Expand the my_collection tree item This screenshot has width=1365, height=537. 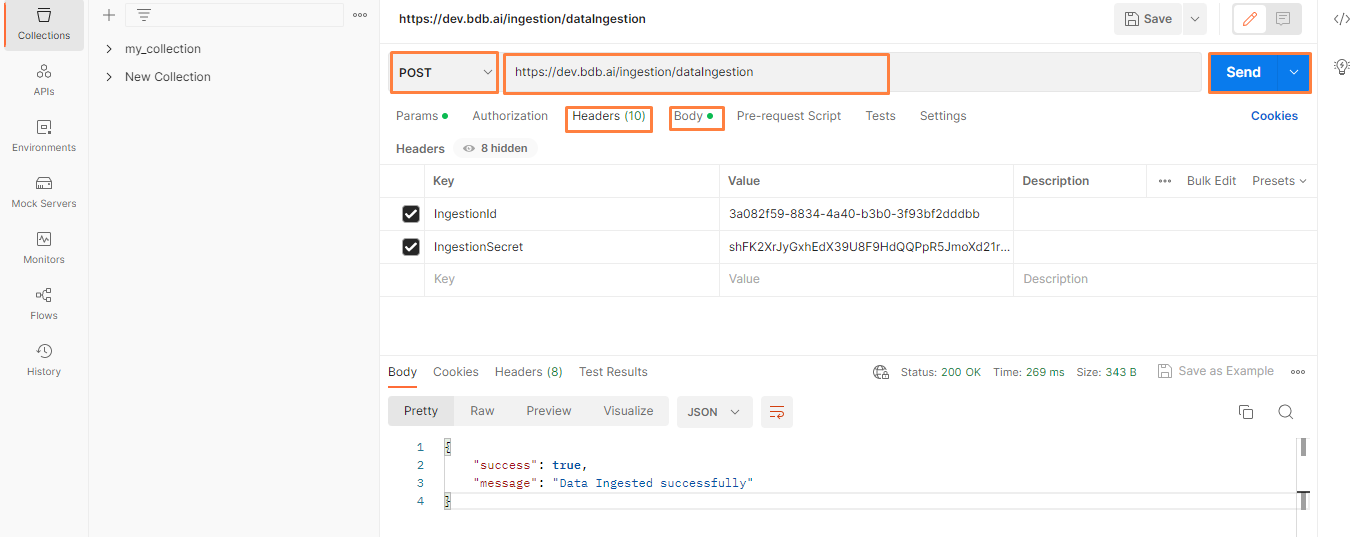coord(109,49)
